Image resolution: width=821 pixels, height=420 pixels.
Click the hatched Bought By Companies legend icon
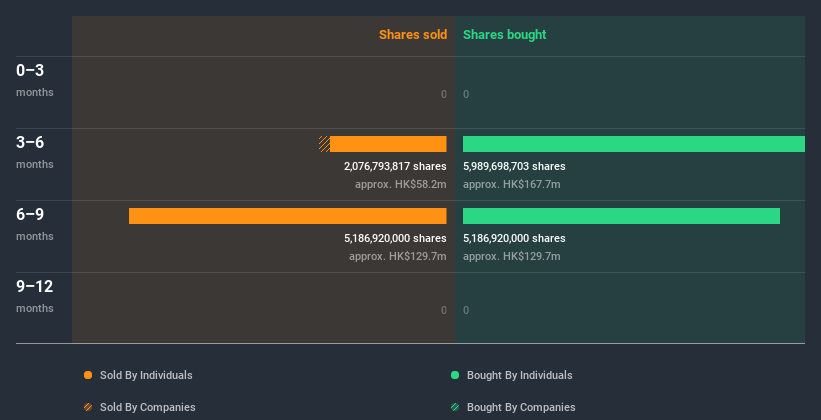(x=455, y=407)
